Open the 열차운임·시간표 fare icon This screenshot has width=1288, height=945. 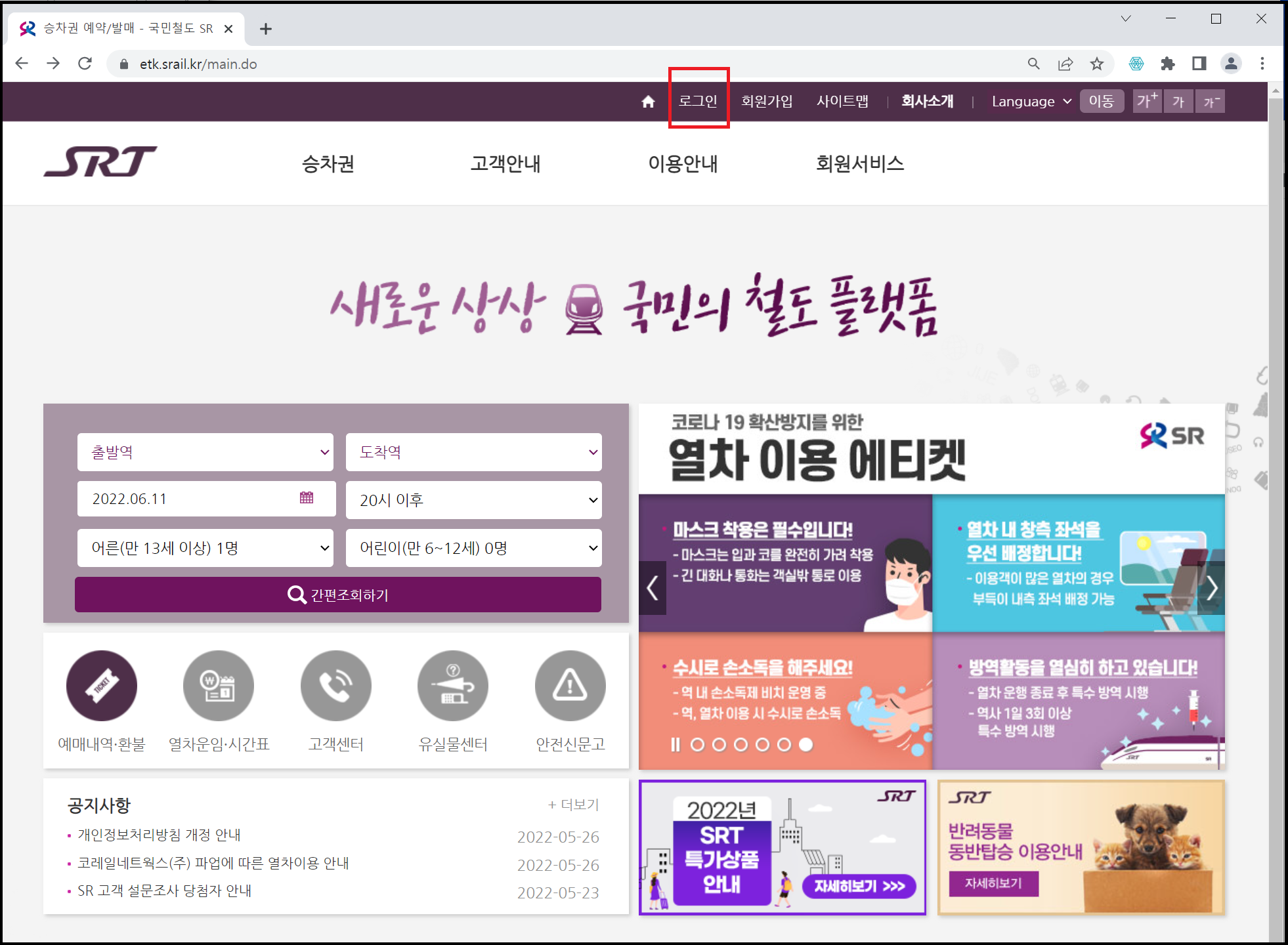tap(219, 686)
